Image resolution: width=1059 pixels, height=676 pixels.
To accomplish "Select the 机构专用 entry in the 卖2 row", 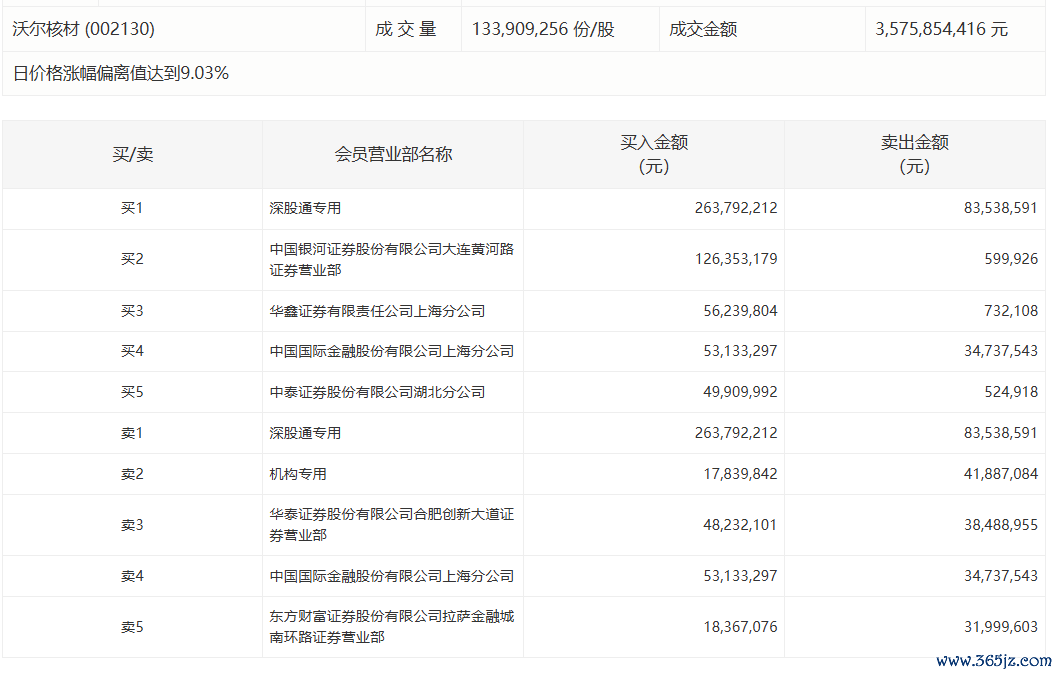I will (298, 474).
